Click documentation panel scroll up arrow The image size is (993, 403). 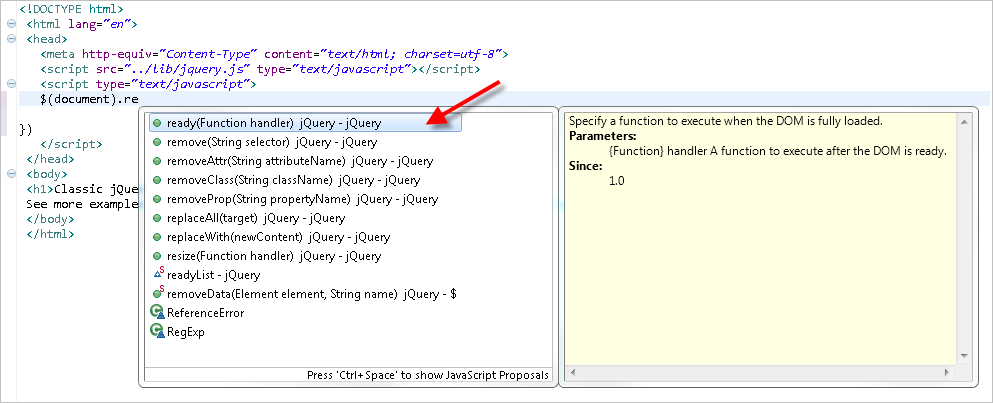click(x=965, y=121)
